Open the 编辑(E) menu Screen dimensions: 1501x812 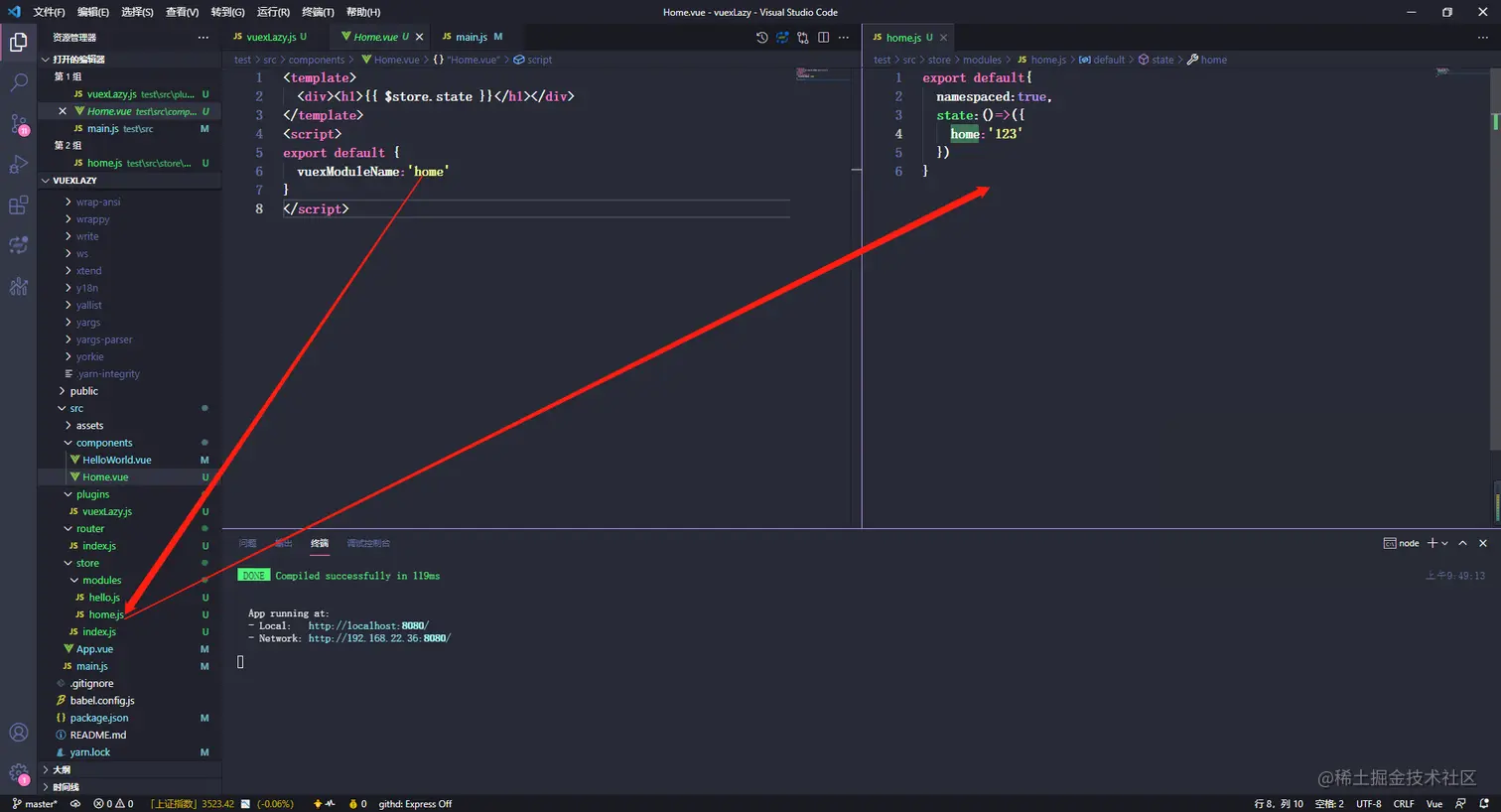coord(93,12)
